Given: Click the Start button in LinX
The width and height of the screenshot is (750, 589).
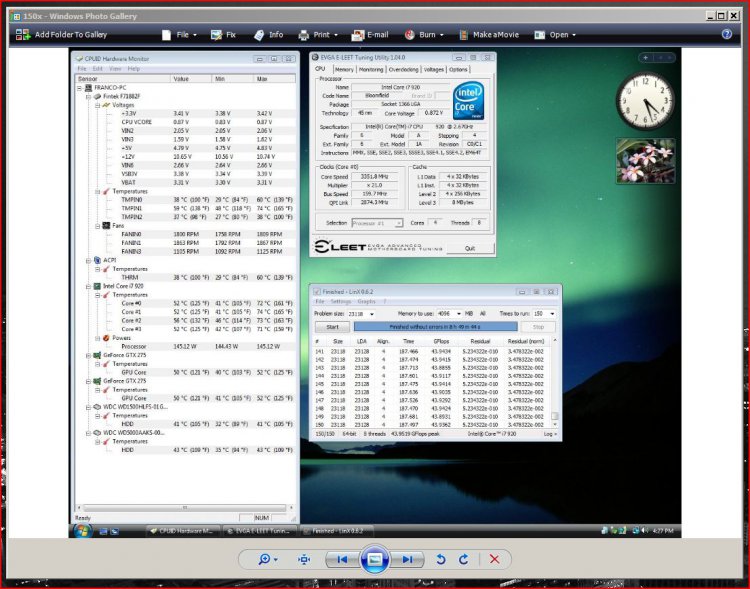Looking at the screenshot, I should click(x=332, y=327).
